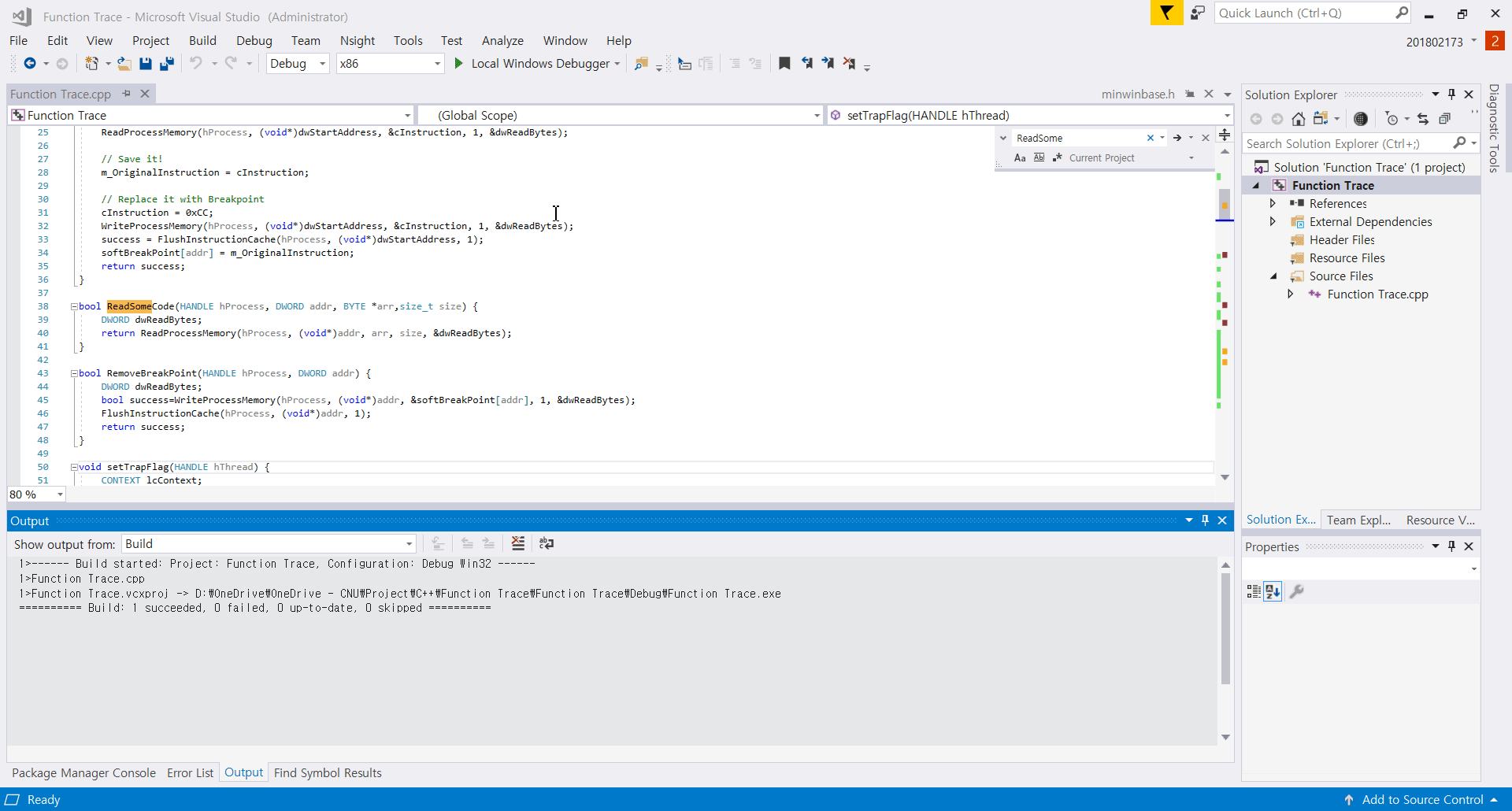Save the current file with the floppy icon

pos(145,64)
